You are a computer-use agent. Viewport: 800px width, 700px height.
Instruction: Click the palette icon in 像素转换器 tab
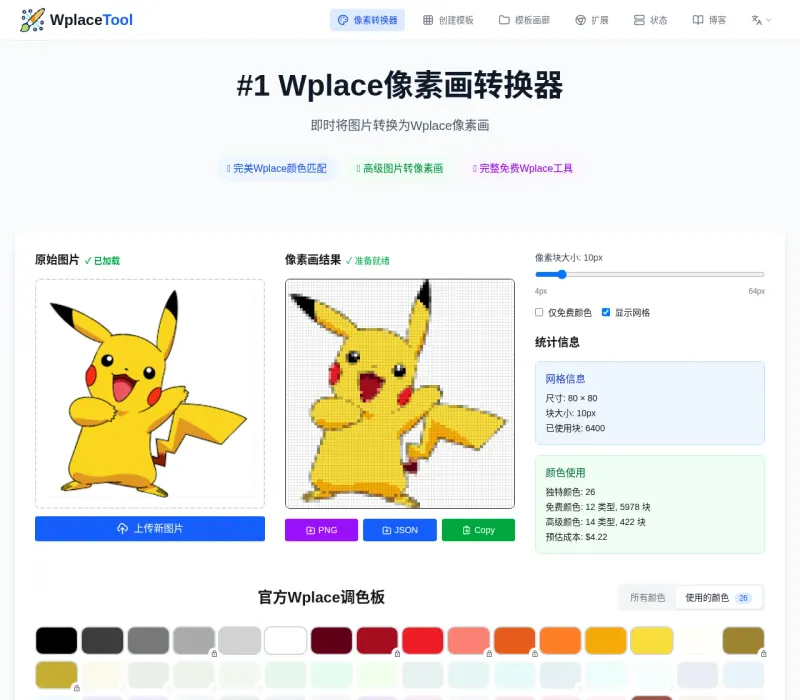[343, 20]
